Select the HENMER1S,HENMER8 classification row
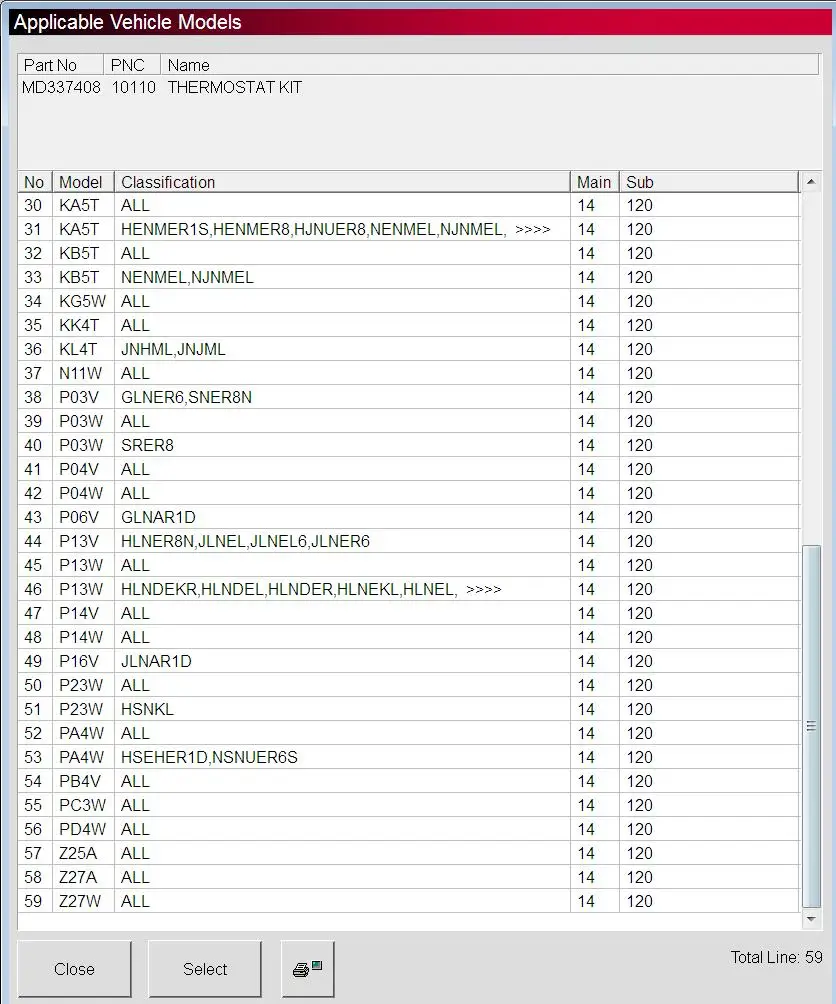Image resolution: width=836 pixels, height=1004 pixels. pyautogui.click(x=409, y=229)
